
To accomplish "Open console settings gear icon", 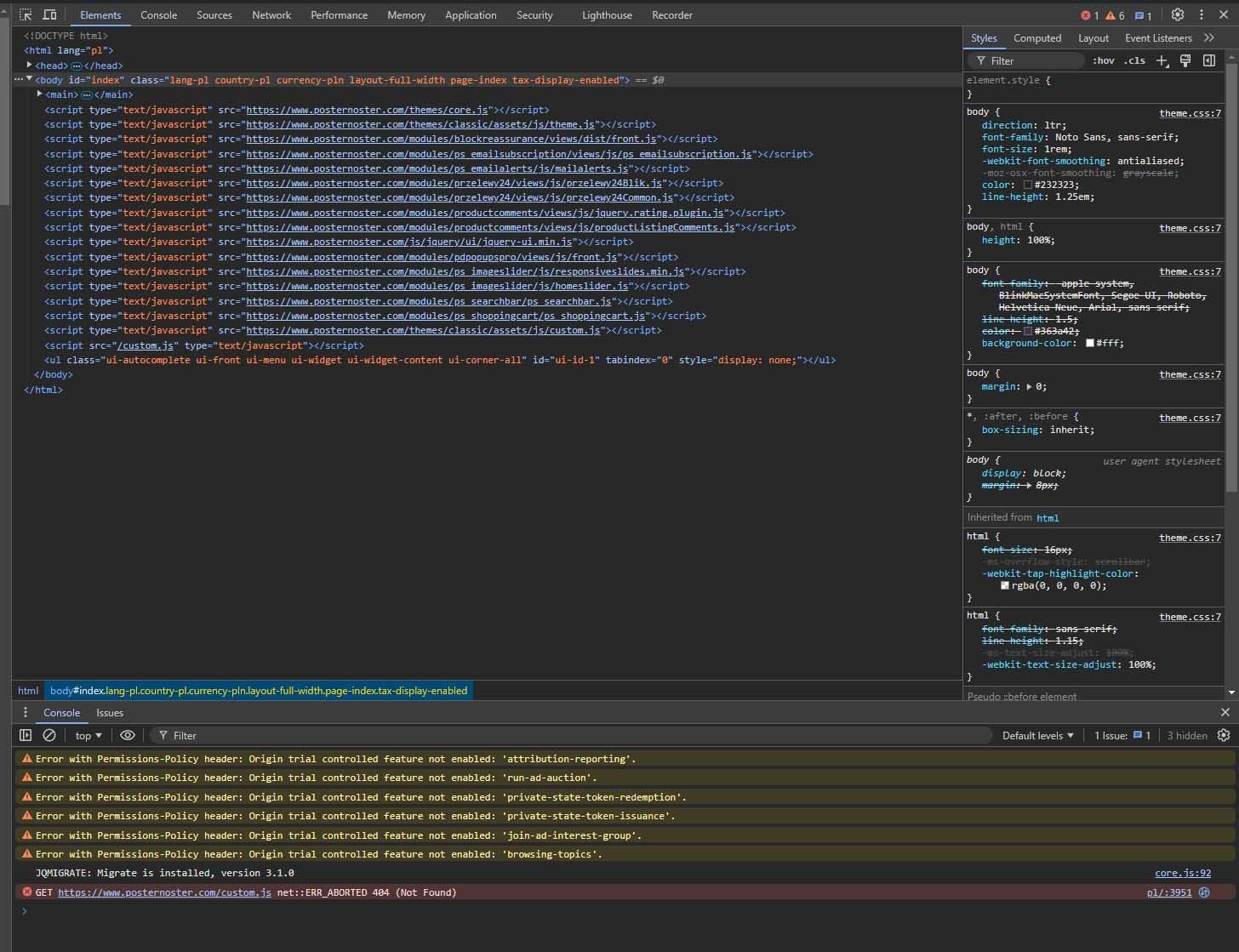I will point(1224,735).
